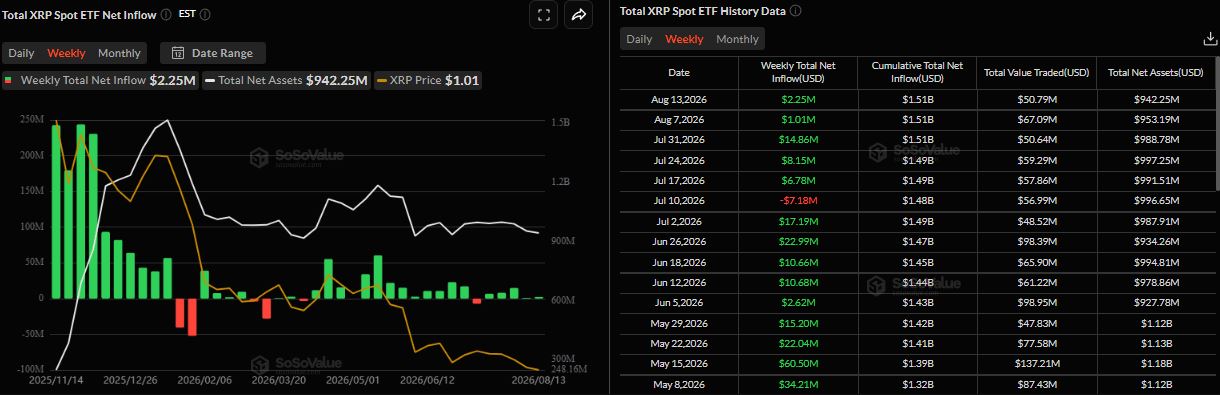Click the calendar icon in Date Range

point(178,53)
